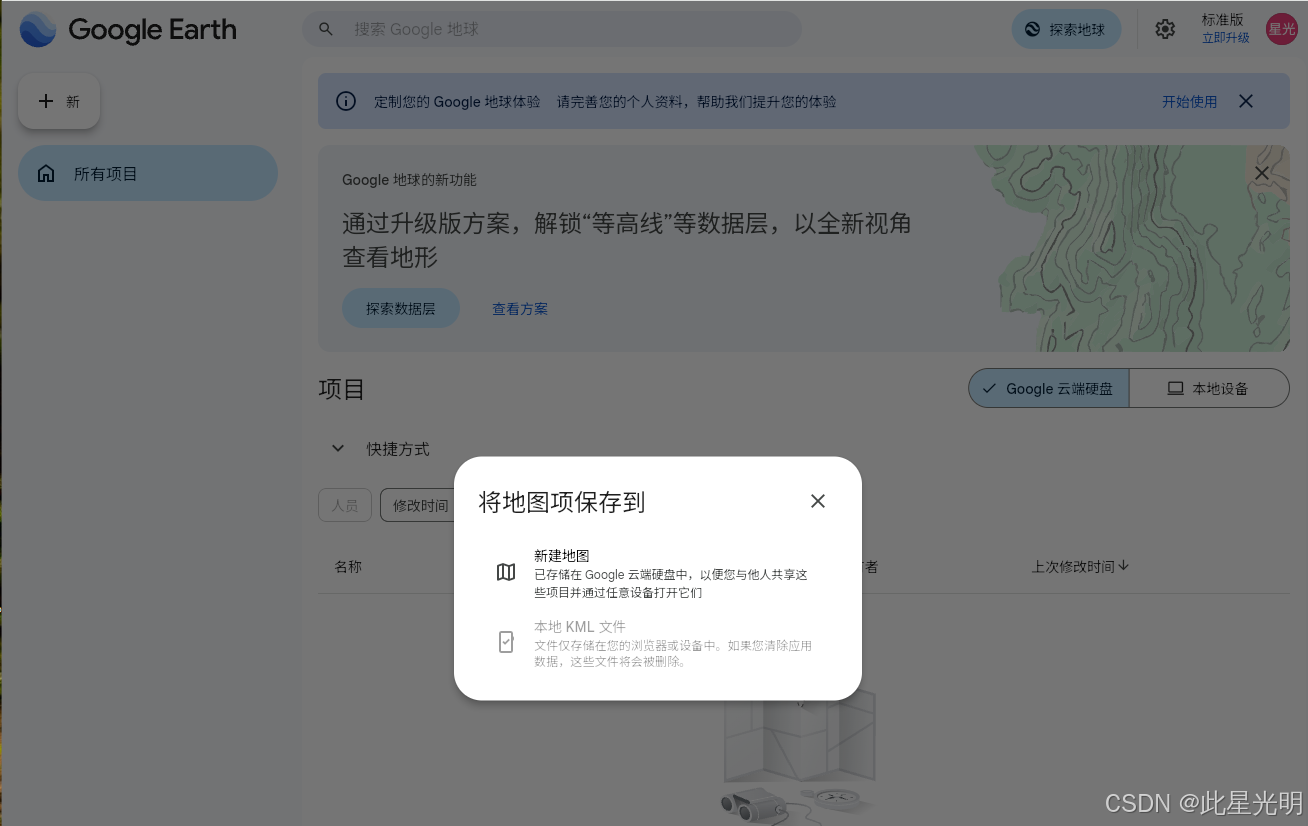Image resolution: width=1308 pixels, height=826 pixels.
Task: Select the Google 云端硬盘 tab
Action: tap(1048, 388)
